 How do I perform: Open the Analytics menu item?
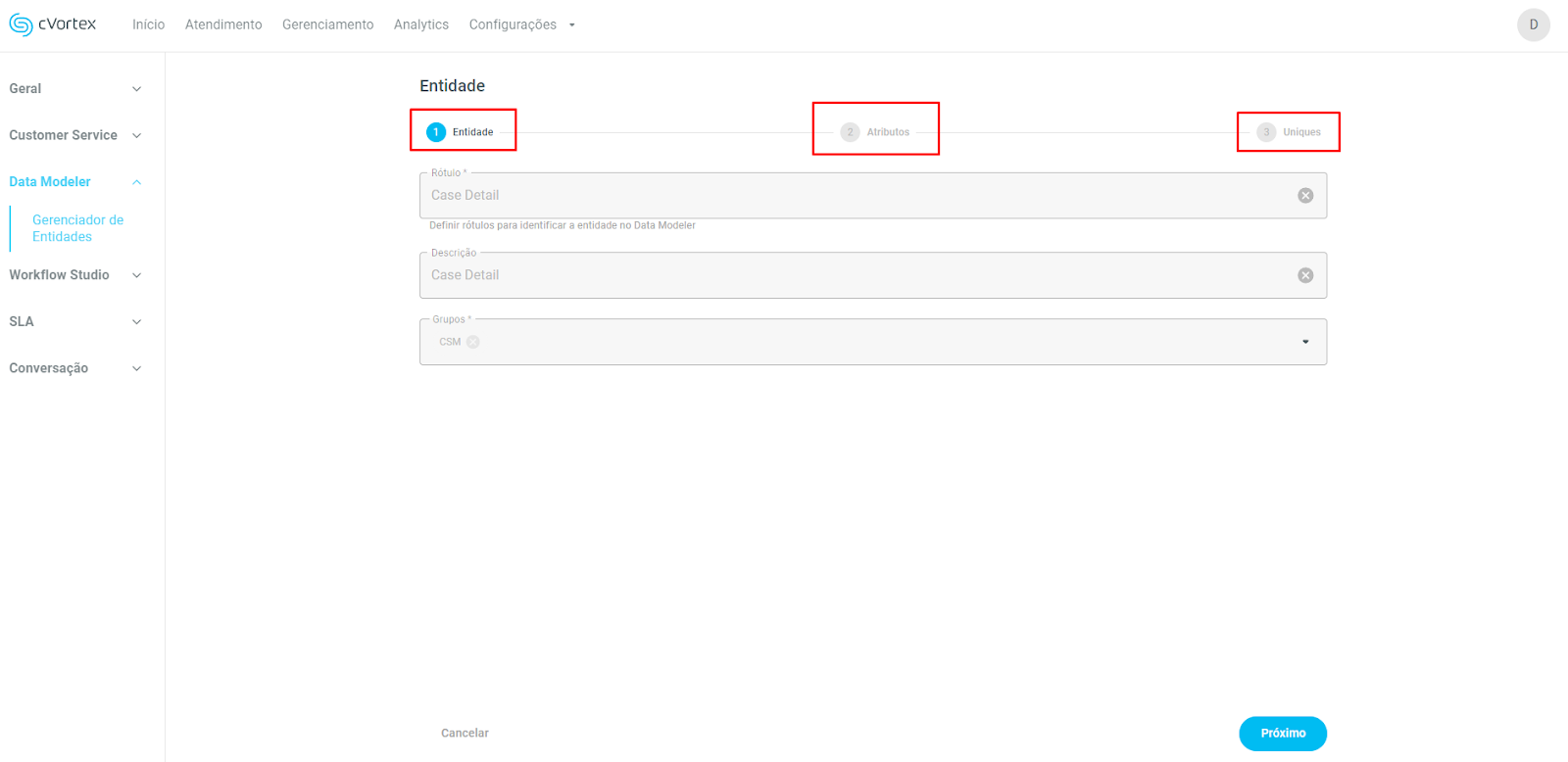(421, 24)
